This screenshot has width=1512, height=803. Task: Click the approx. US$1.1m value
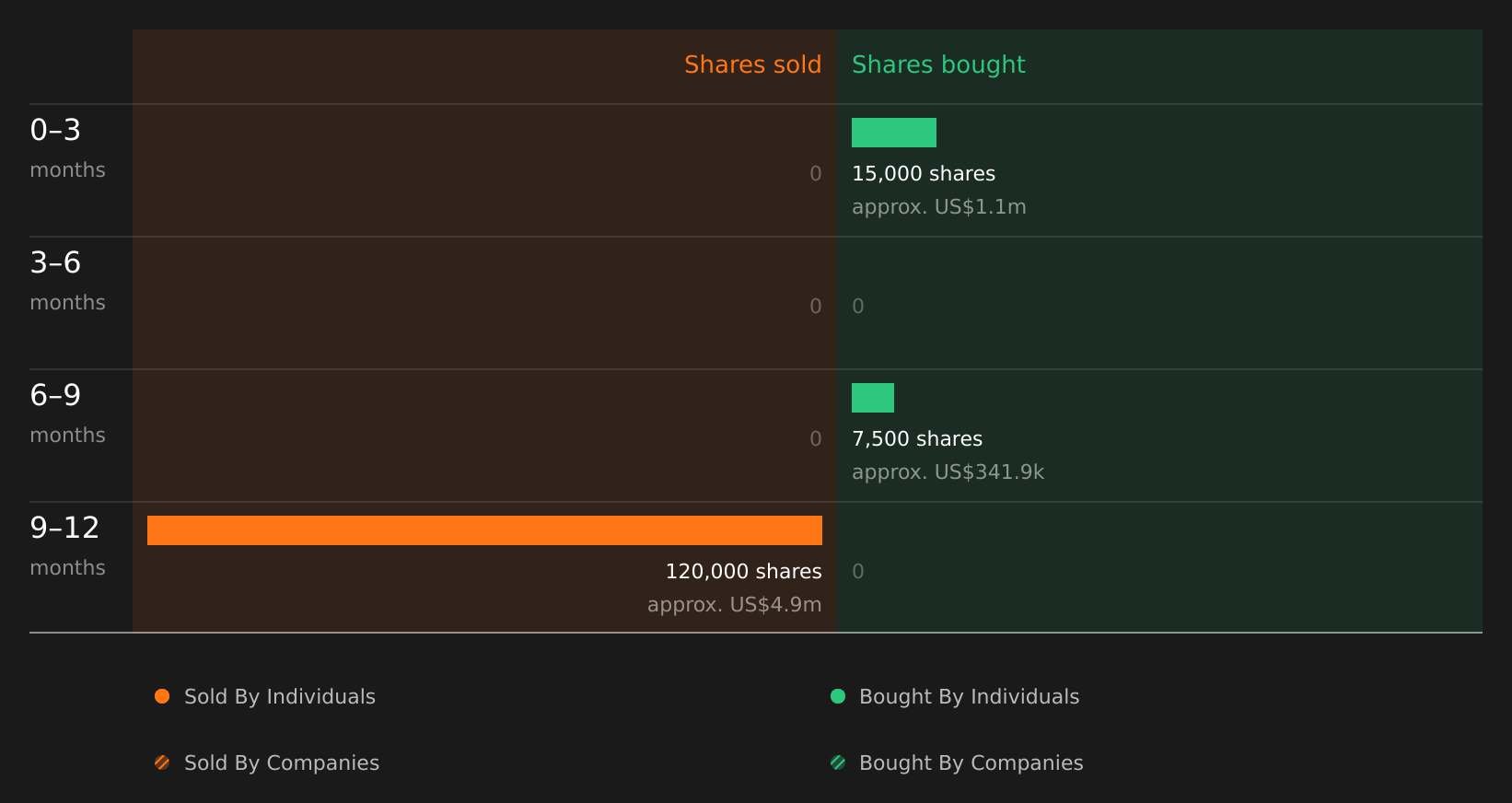click(938, 207)
